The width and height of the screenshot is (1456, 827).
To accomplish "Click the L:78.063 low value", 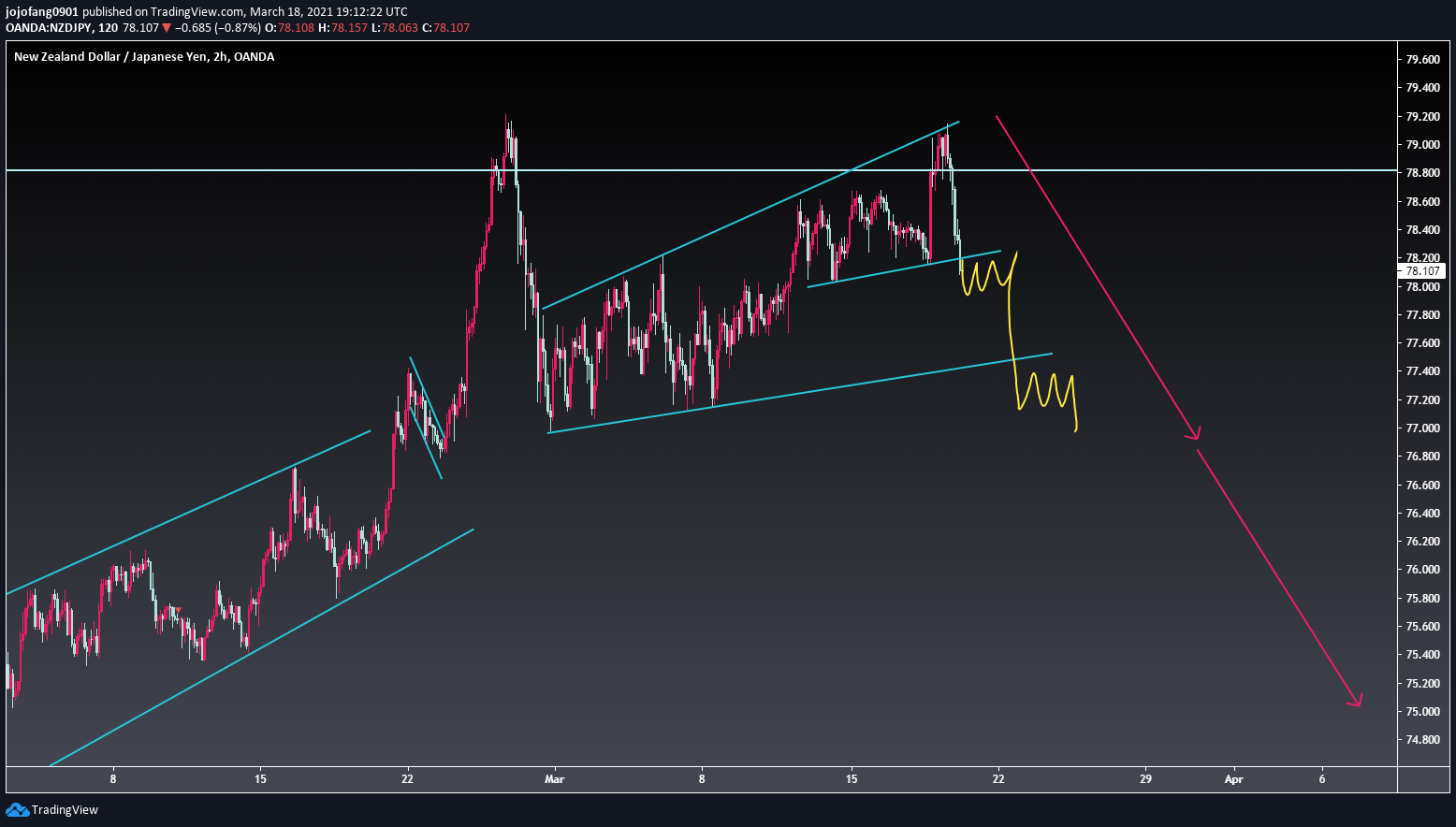I will (x=395, y=28).
